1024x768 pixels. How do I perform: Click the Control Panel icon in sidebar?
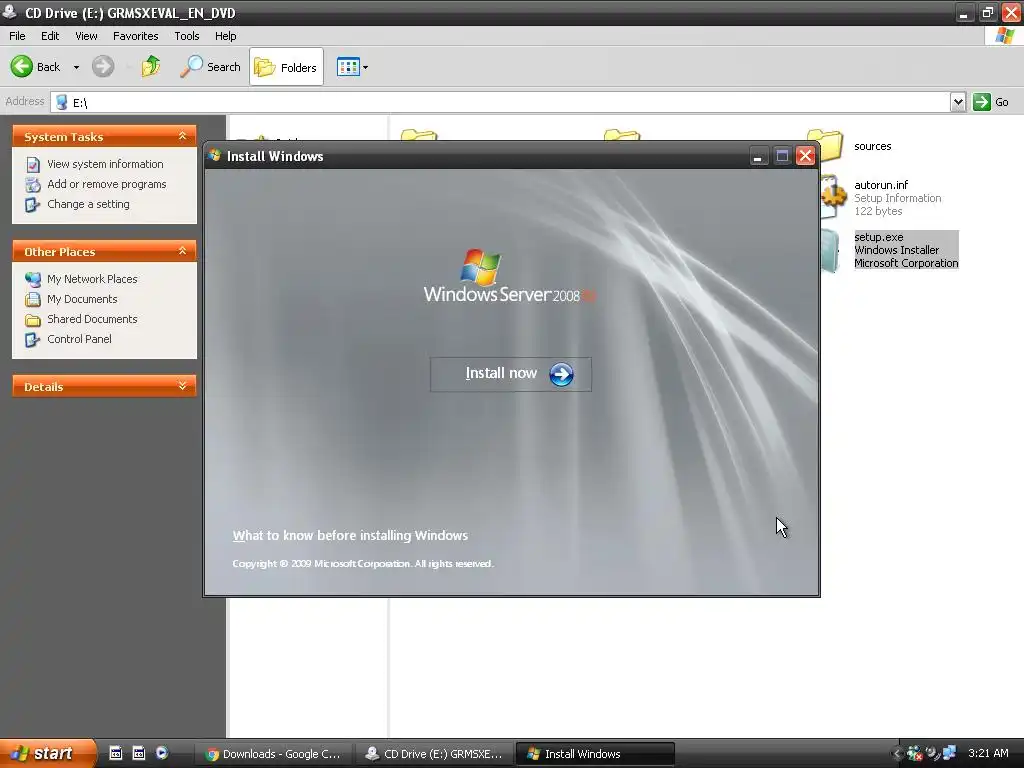point(33,340)
